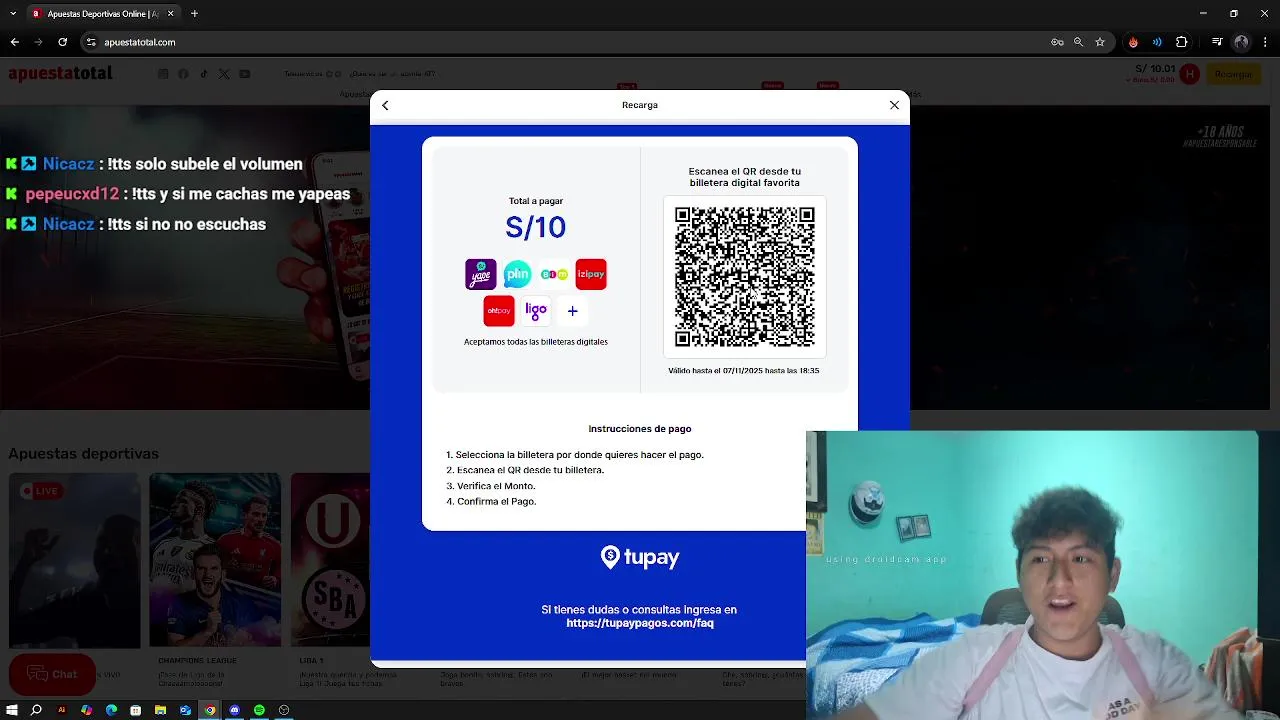Open Outlook from the taskbar
Viewport: 1280px width, 720px height.
pyautogui.click(x=185, y=710)
